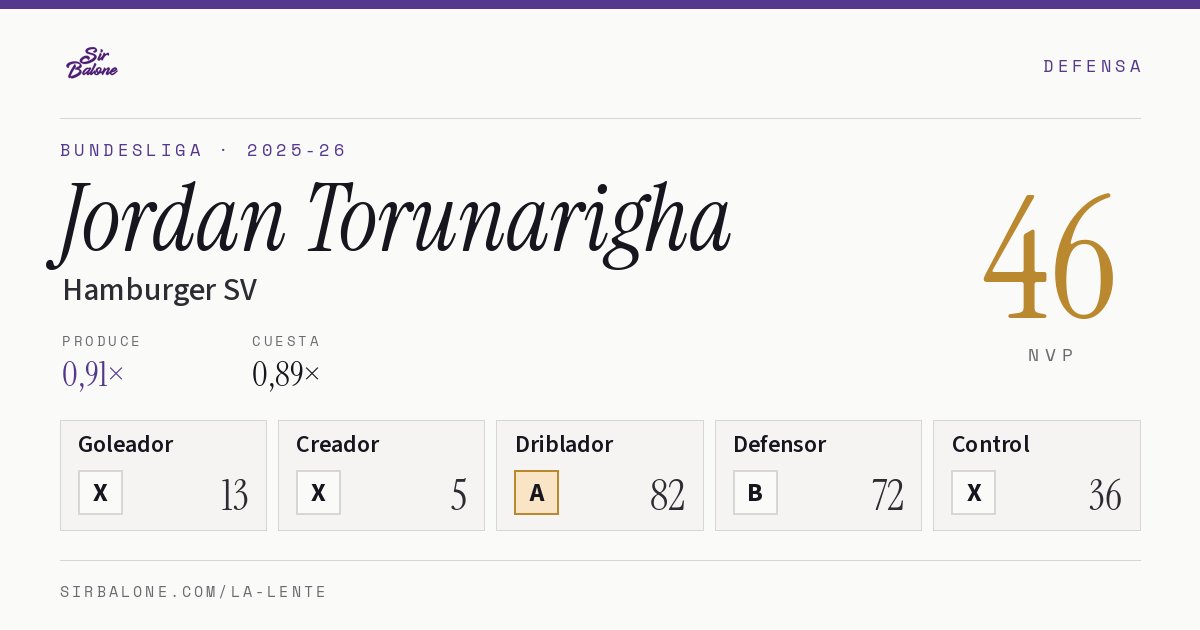Click the Driblador card title
The width and height of the screenshot is (1200, 630).
point(564,444)
